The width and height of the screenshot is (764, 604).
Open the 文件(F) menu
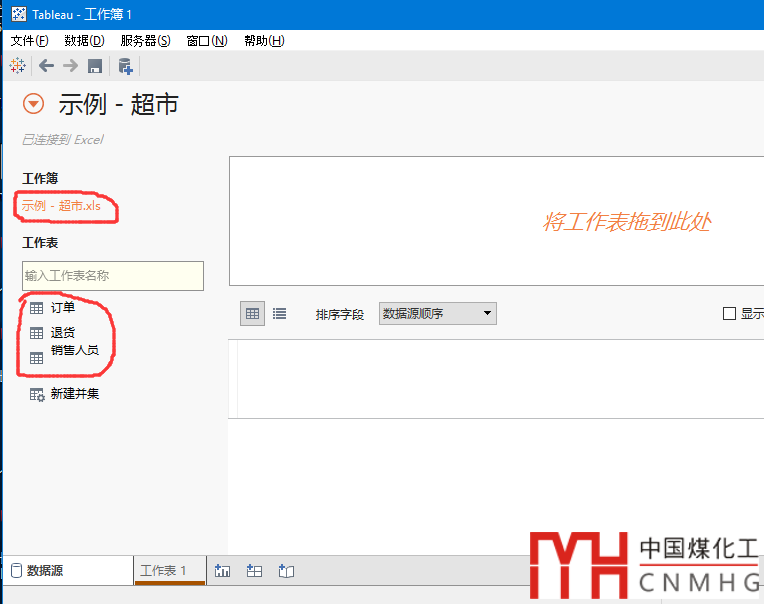(29, 41)
